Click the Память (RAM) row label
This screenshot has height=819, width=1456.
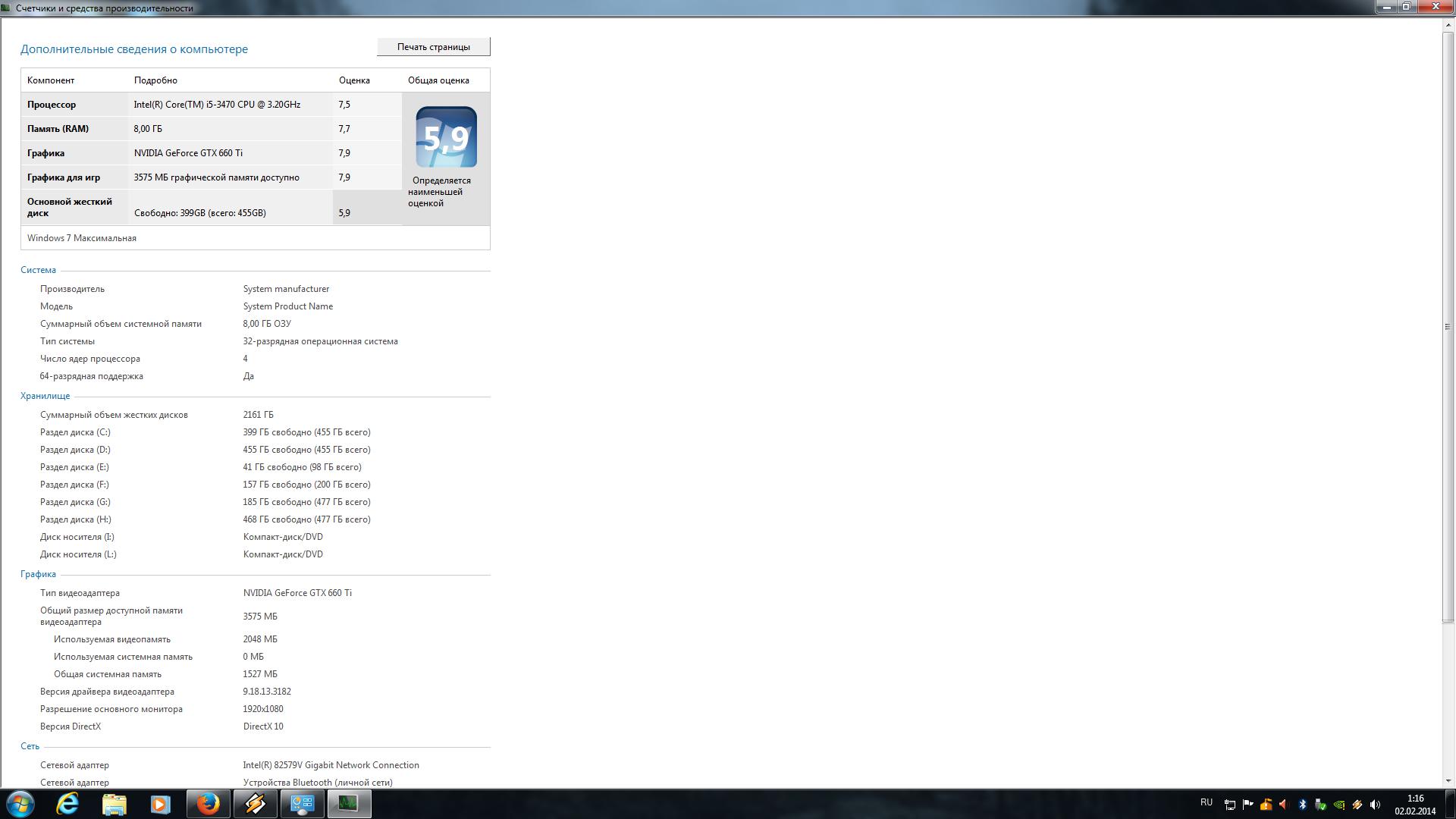click(x=58, y=129)
